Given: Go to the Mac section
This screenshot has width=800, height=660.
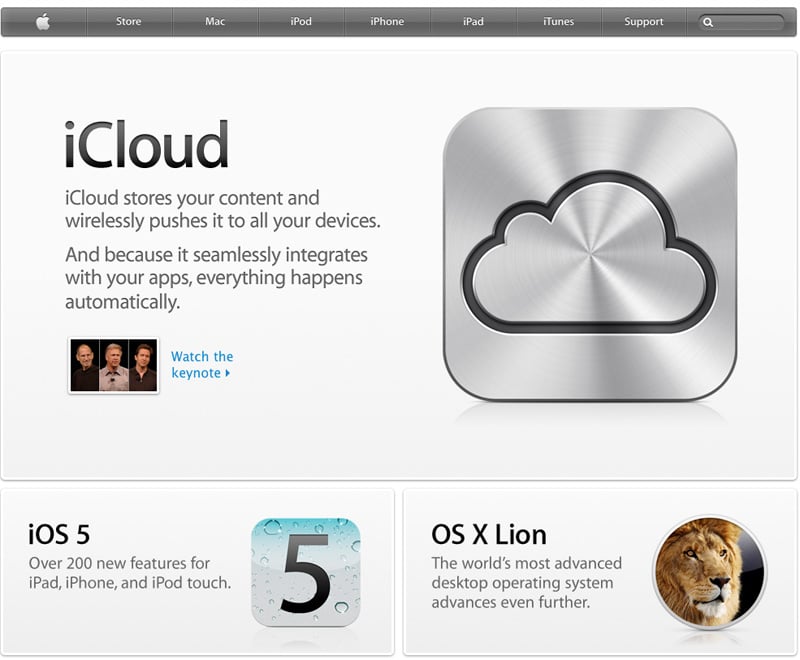Looking at the screenshot, I should pyautogui.click(x=215, y=21).
